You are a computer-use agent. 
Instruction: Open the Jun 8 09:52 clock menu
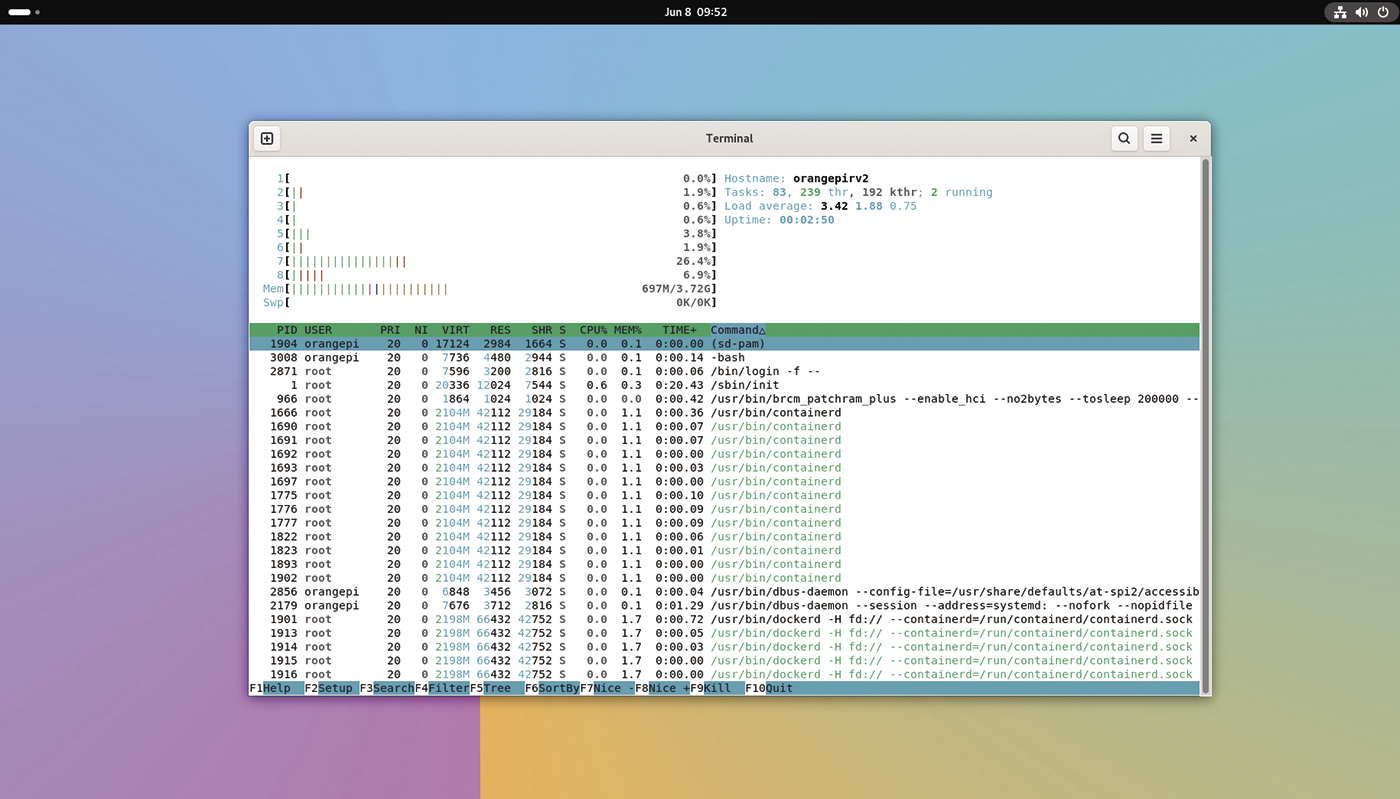point(696,12)
